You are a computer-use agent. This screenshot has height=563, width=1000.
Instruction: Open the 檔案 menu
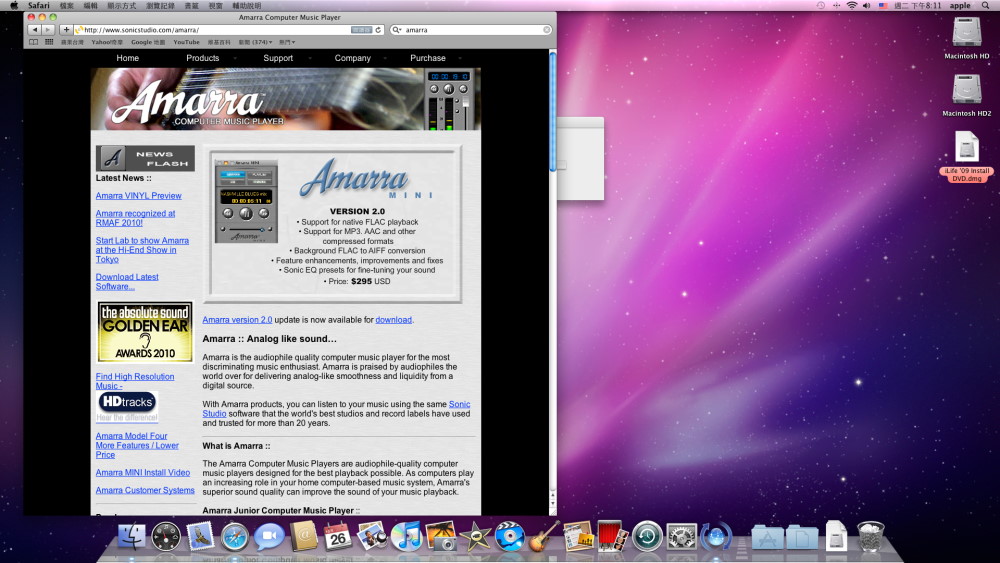pyautogui.click(x=66, y=5)
